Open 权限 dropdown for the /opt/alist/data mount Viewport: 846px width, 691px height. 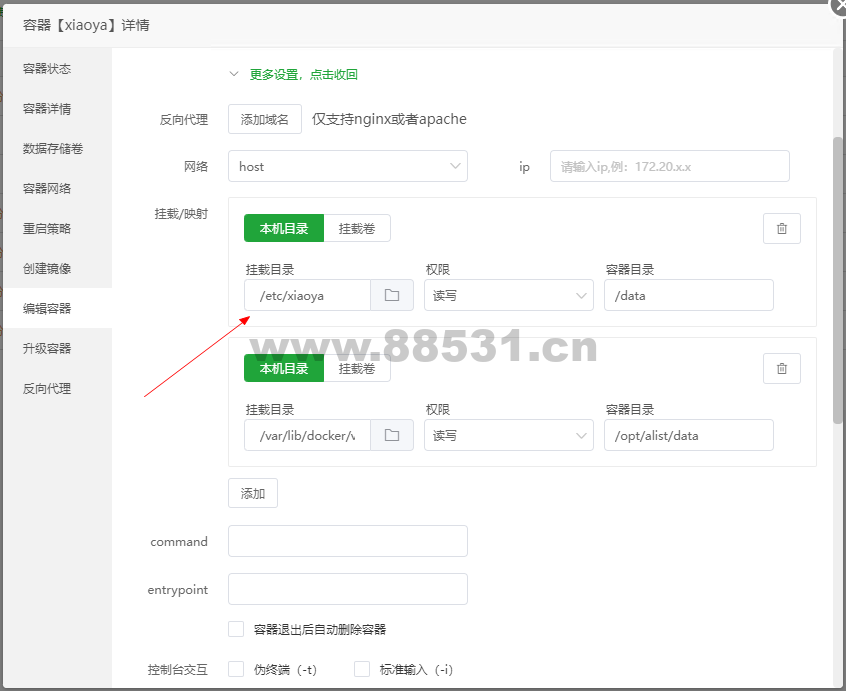509,435
